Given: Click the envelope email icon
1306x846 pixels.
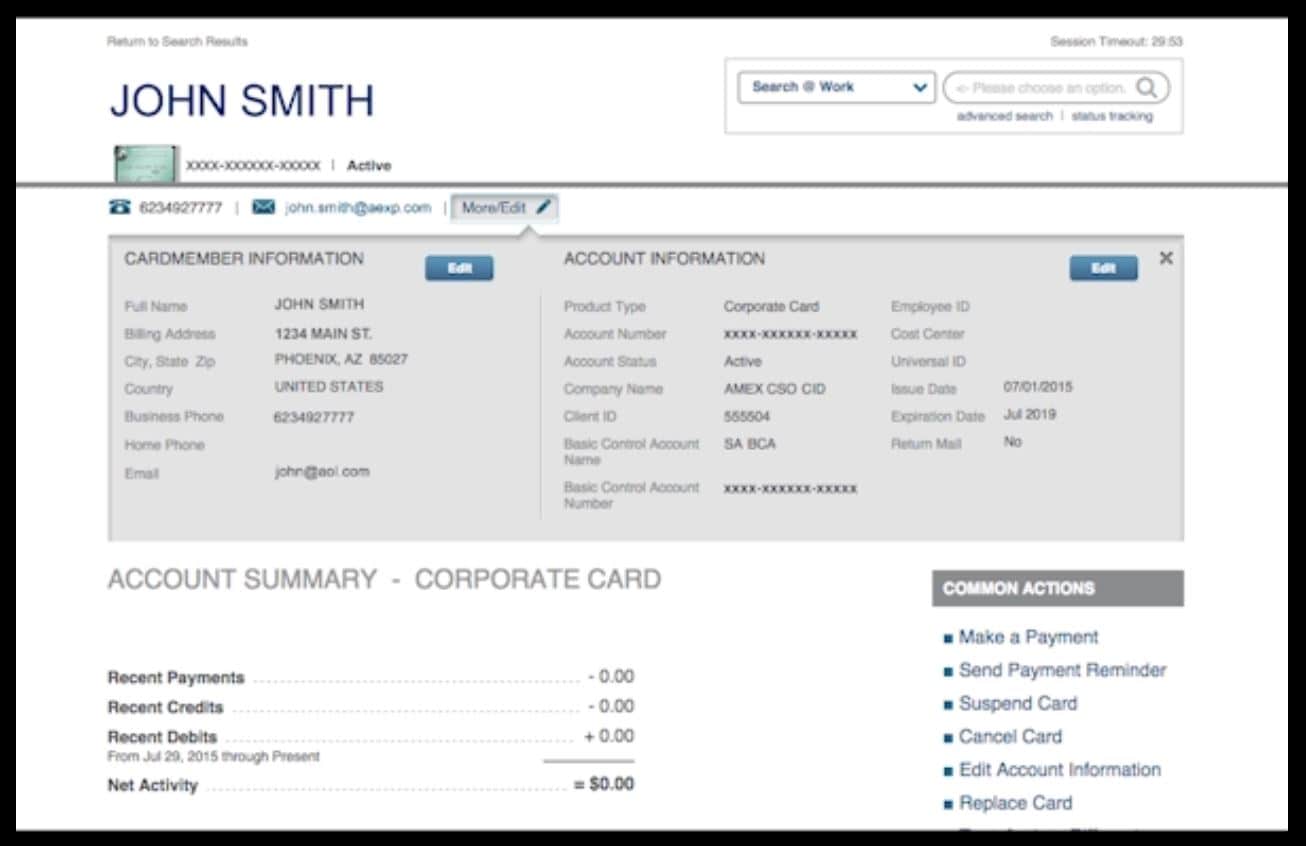Looking at the screenshot, I should [263, 208].
